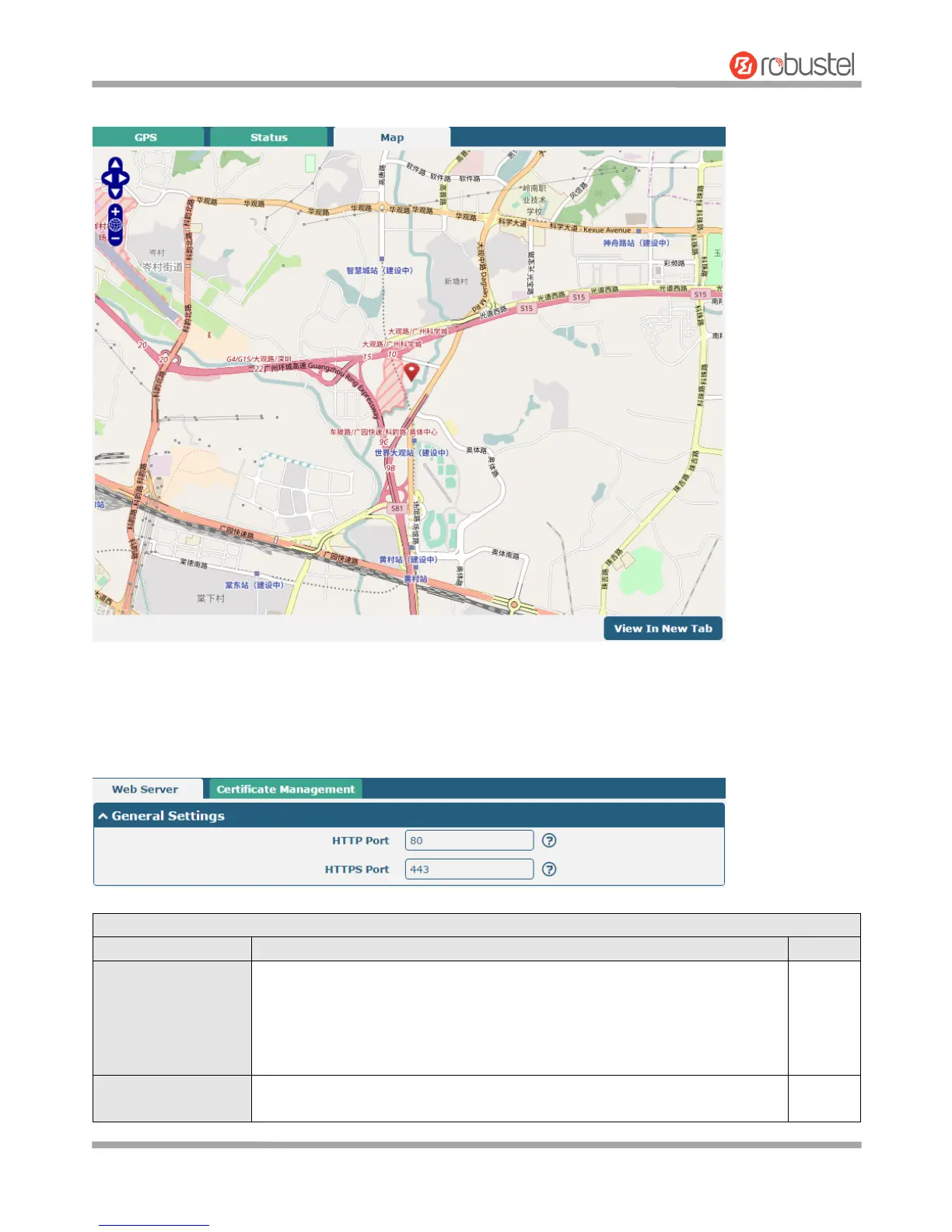Click the S81 road marker on map
This screenshot has height=1232, width=952.
pyautogui.click(x=397, y=508)
